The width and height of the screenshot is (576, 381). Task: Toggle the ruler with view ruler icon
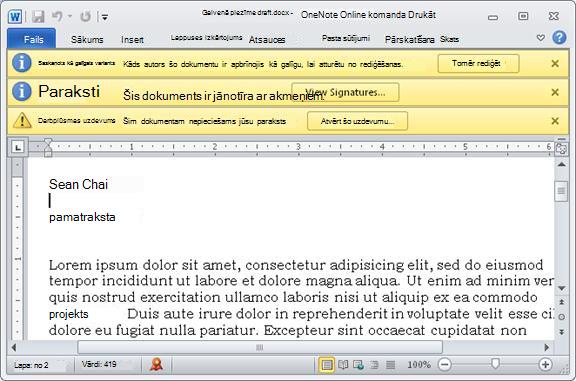coord(561,148)
